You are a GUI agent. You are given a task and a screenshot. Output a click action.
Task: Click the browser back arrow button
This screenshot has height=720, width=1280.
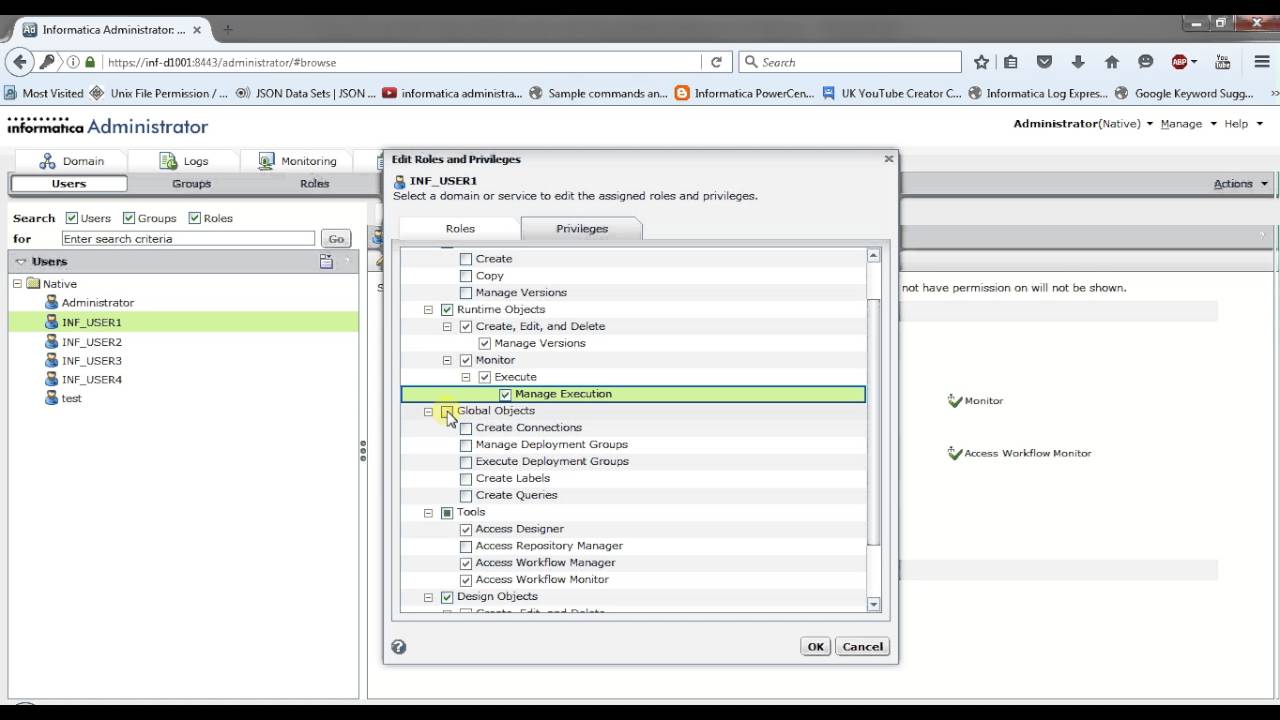coord(20,62)
